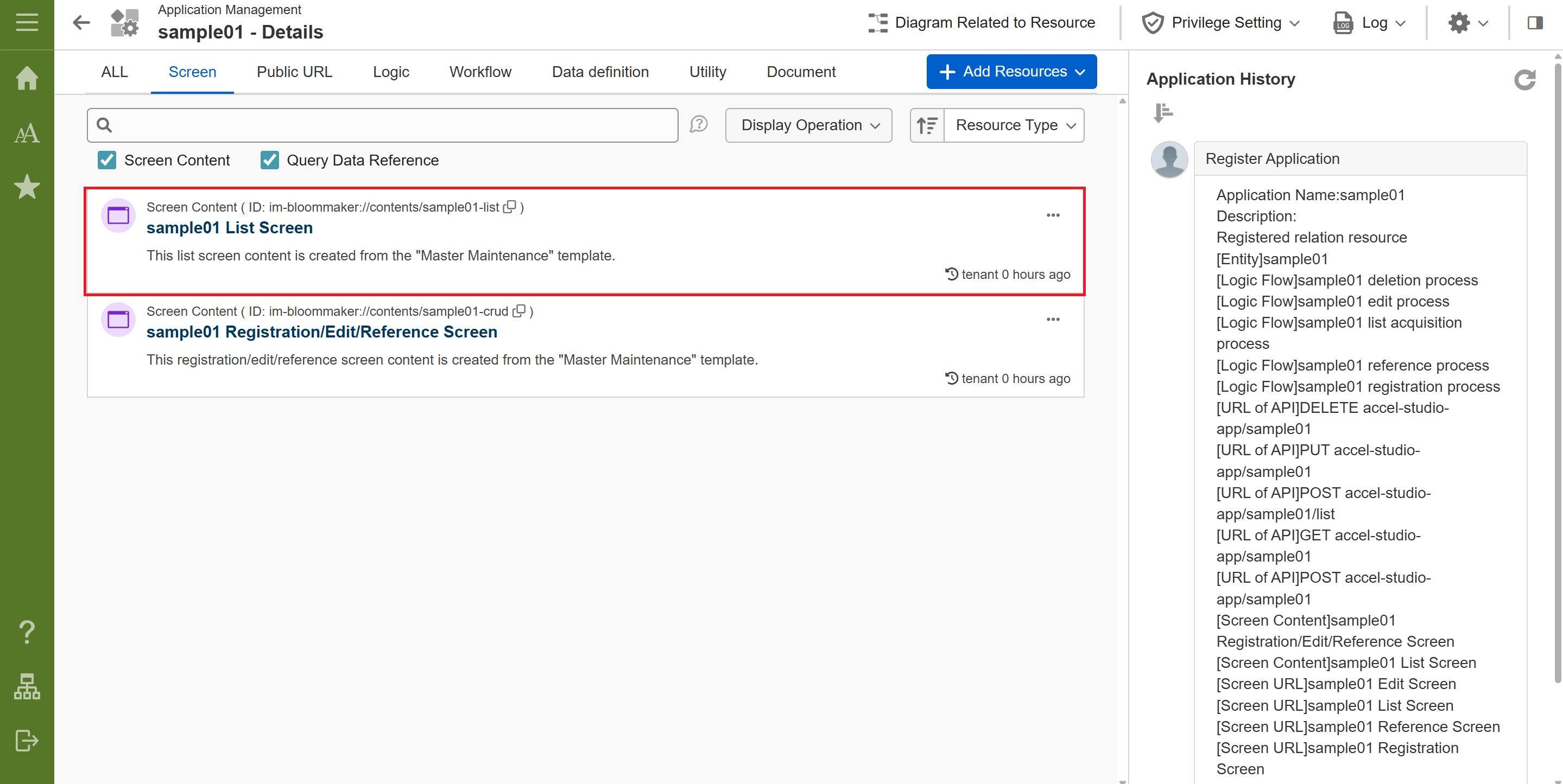
Task: Expand the Privilege Setting menu
Action: point(1221,23)
